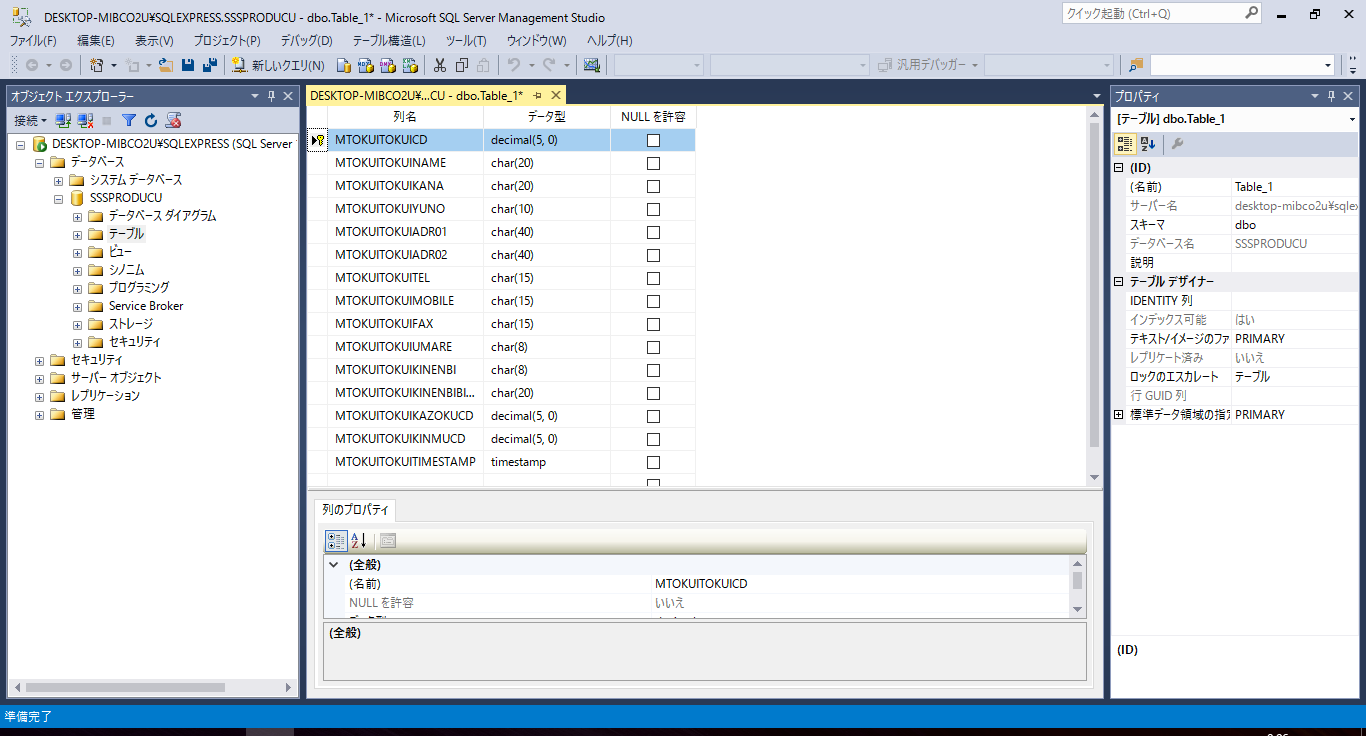Refresh Object Explorer with the refresh icon
The height and width of the screenshot is (736, 1366).
(x=151, y=120)
